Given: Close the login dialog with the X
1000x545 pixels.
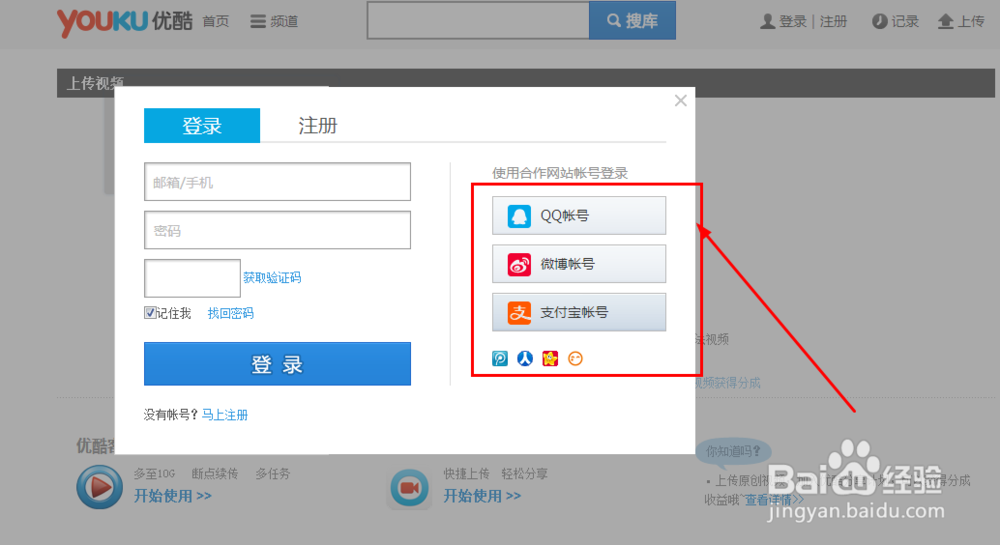Looking at the screenshot, I should pos(680,101).
